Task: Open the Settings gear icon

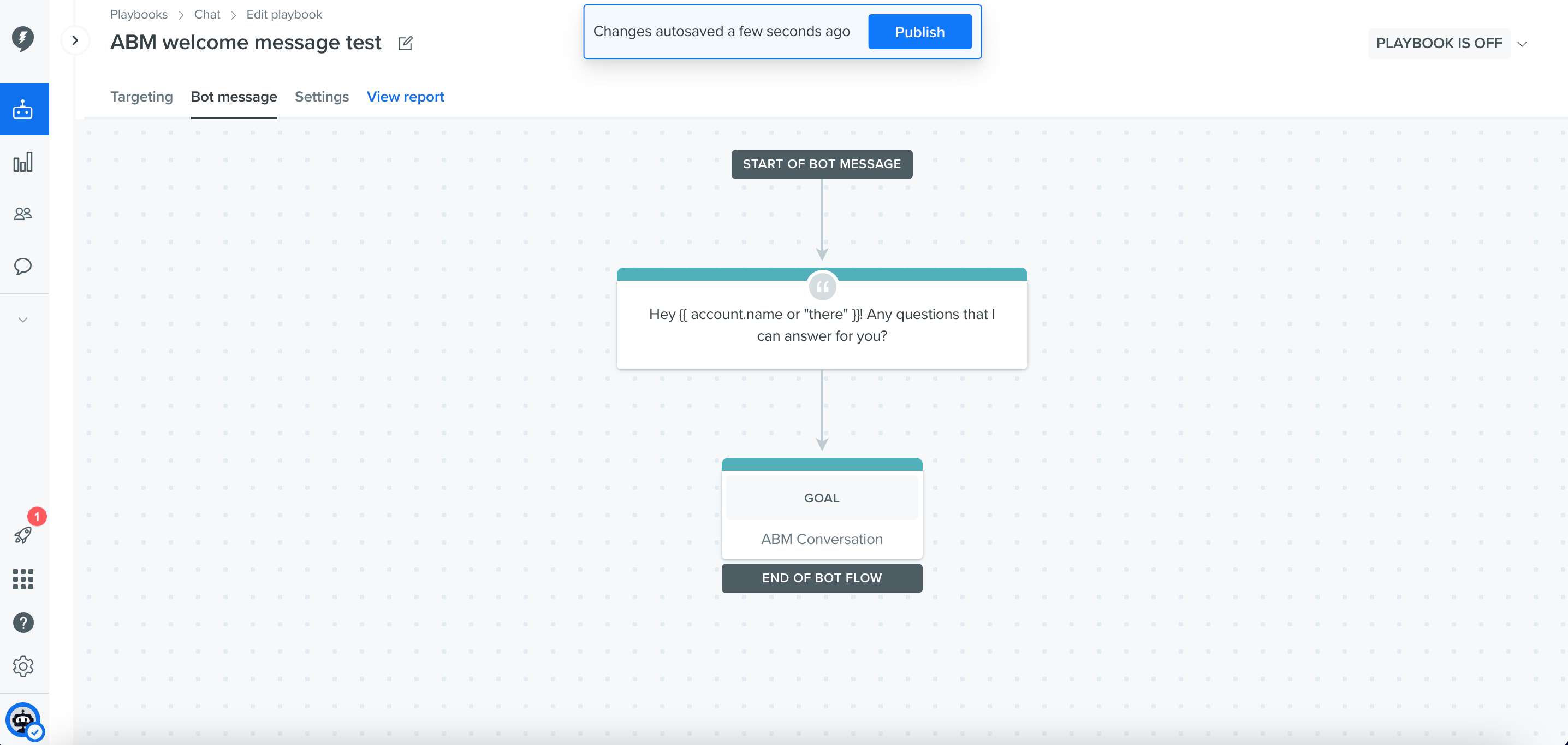Action: pos(23,666)
